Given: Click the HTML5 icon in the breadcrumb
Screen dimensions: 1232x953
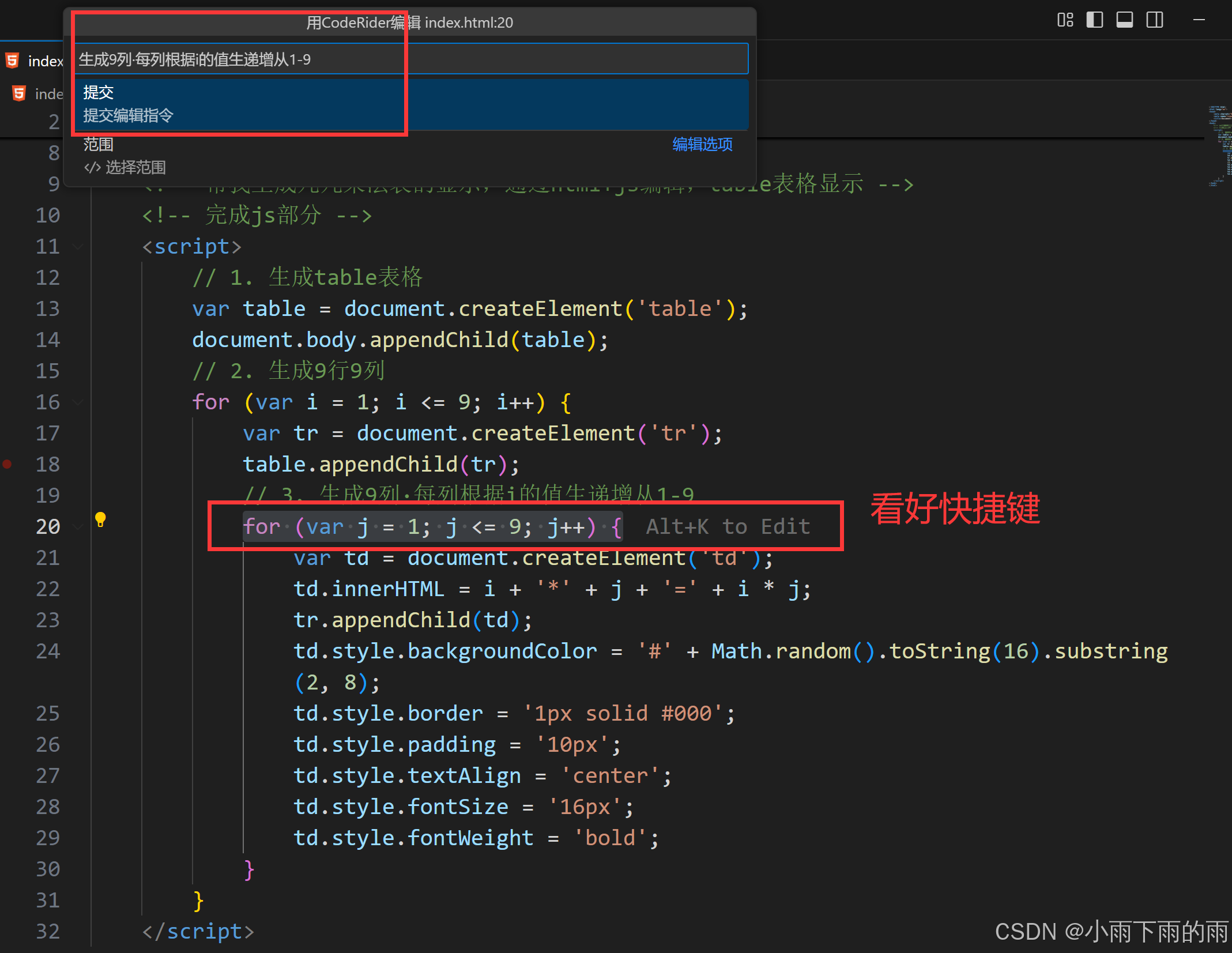Looking at the screenshot, I should coord(19,93).
